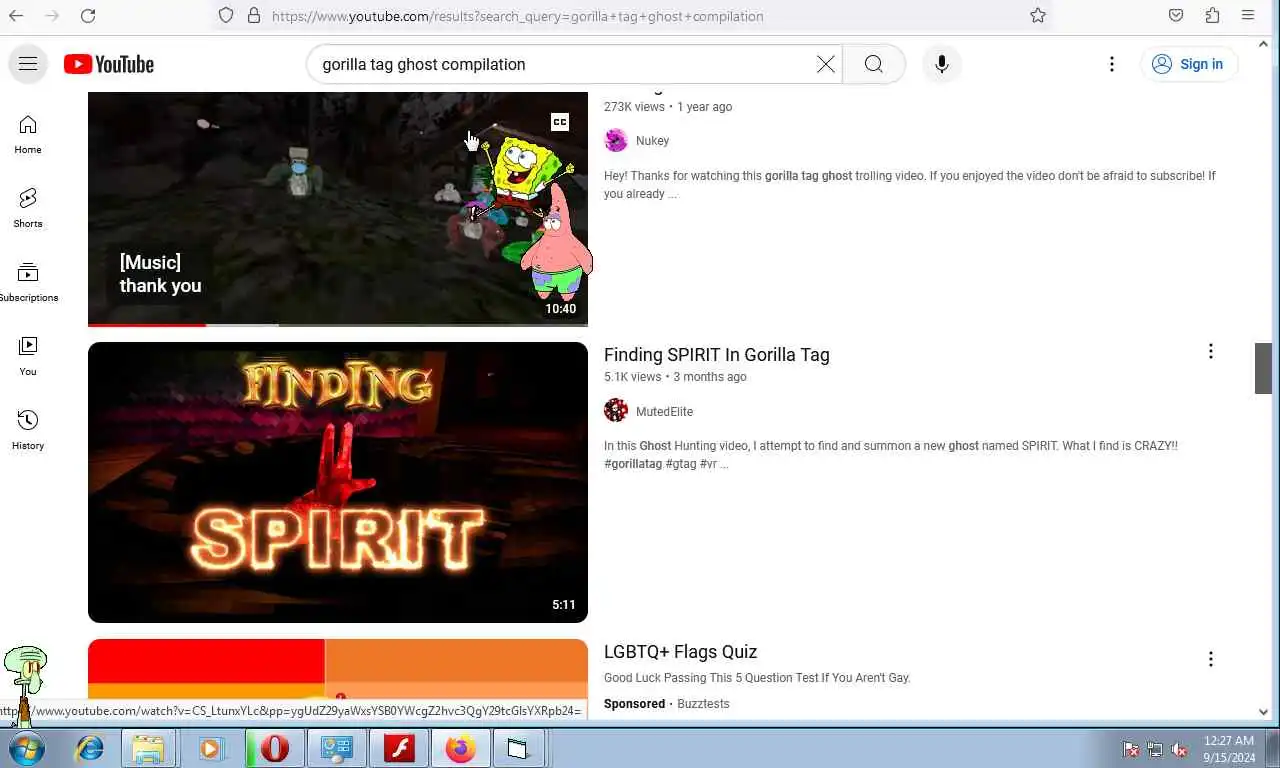Open Subscriptions in the sidebar
The width and height of the screenshot is (1280, 768).
click(28, 282)
